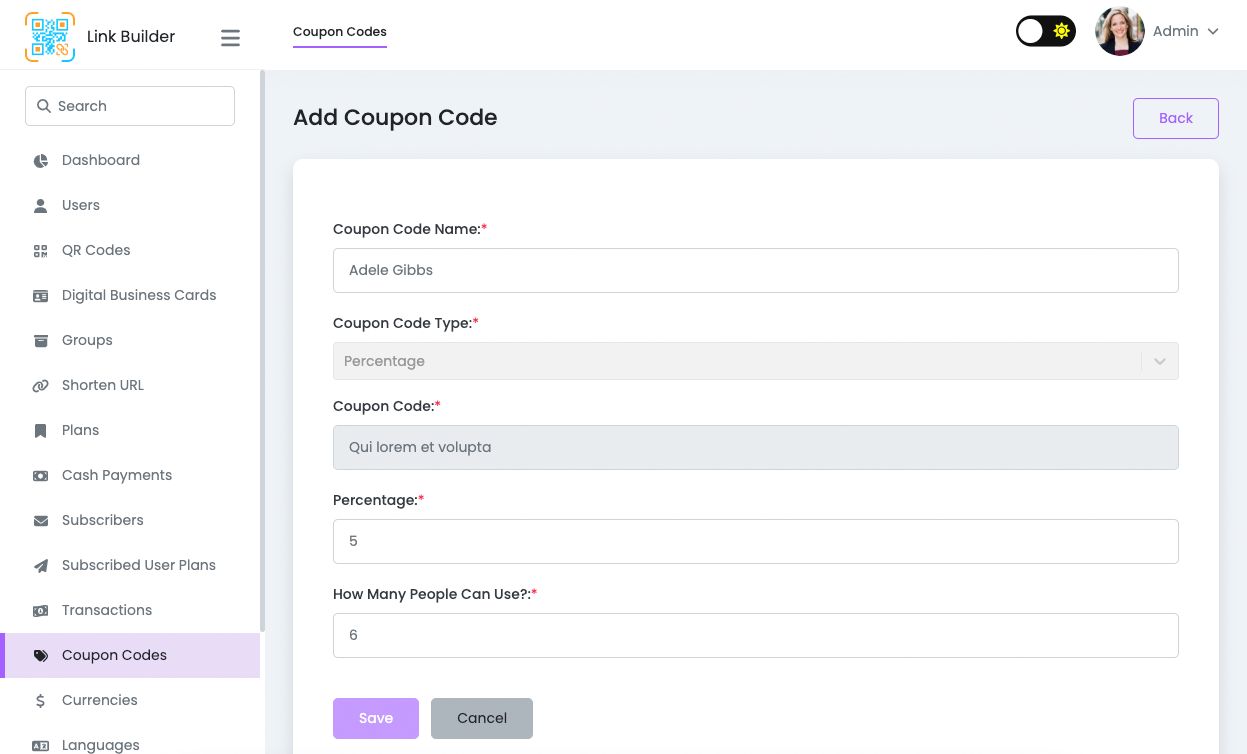Click the Subscribers envelope icon
Screen dimensions: 1247x754
point(41,521)
